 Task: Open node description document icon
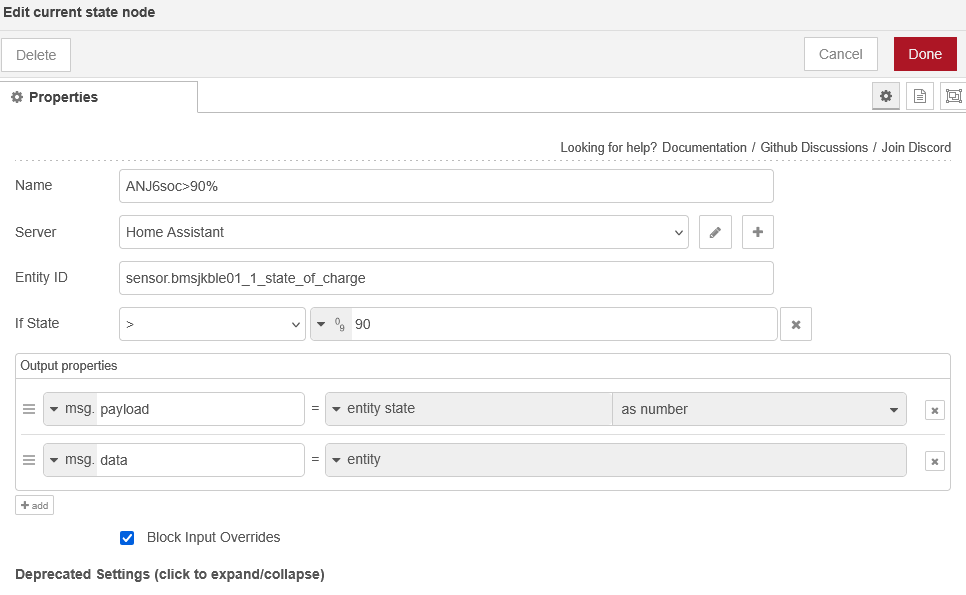point(919,96)
